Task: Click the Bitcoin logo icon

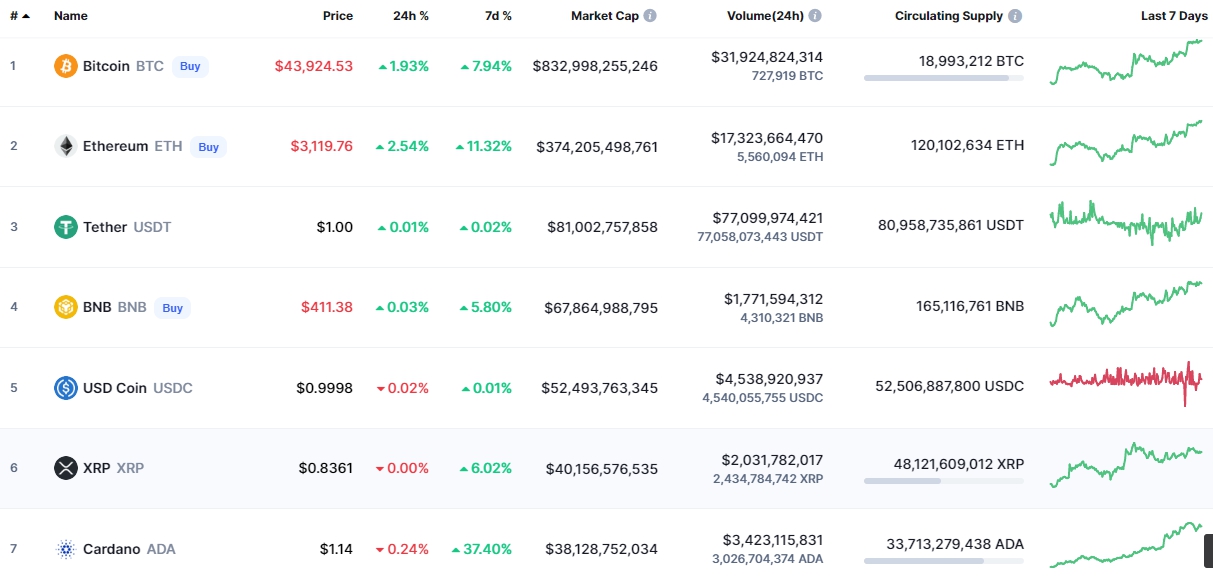Action: click(x=66, y=66)
